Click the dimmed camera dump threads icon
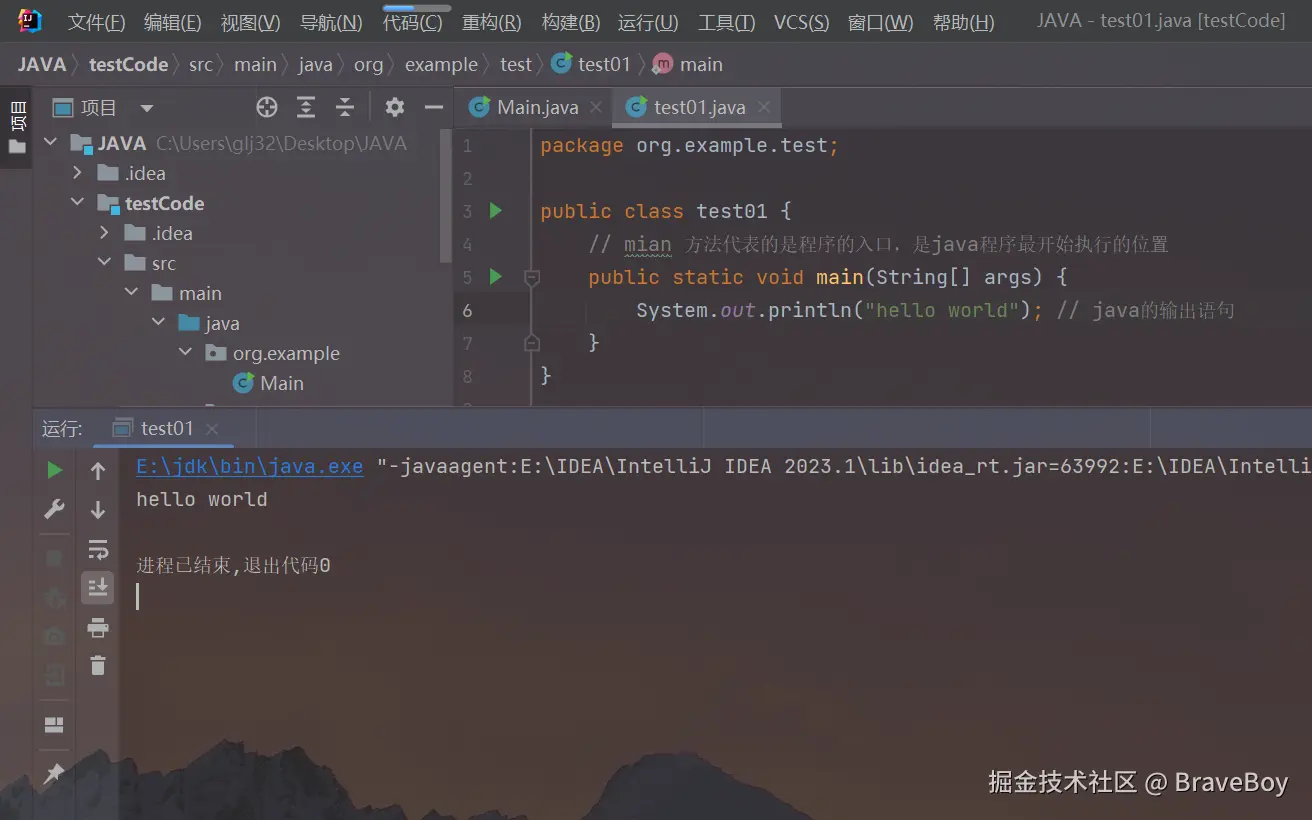 54,636
